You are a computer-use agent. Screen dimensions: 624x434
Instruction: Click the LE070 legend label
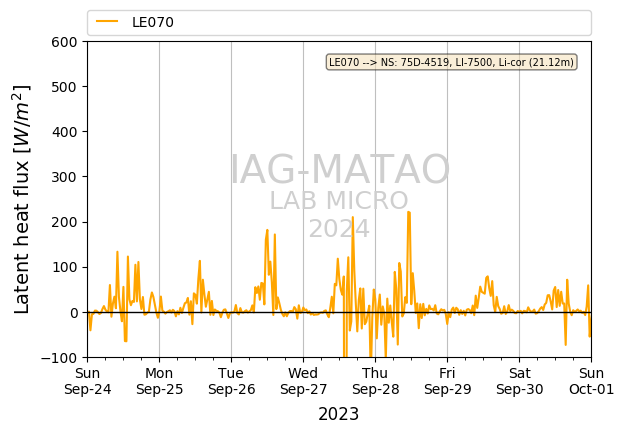153,22
